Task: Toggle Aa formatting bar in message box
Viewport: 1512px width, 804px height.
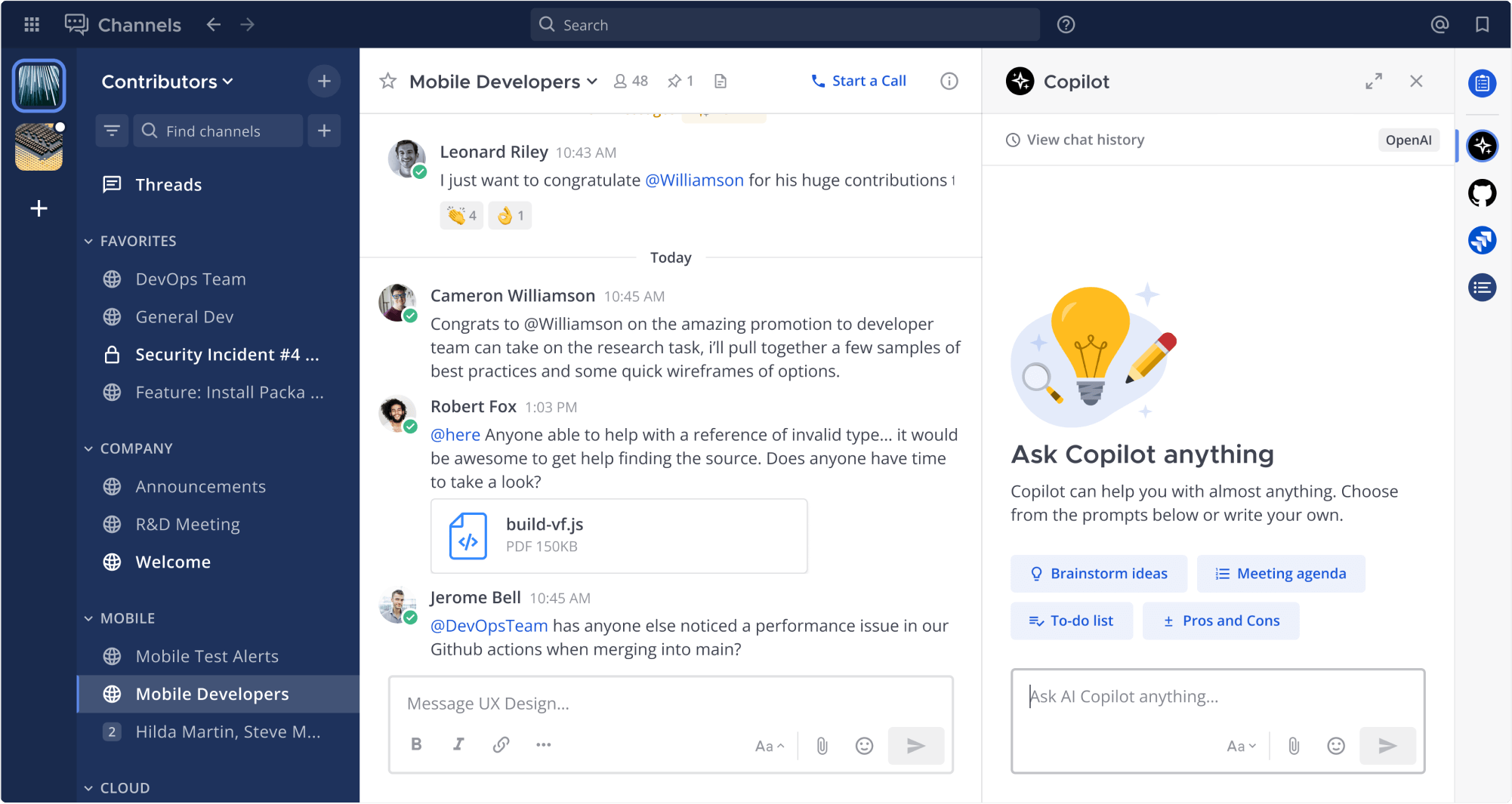Action: (x=770, y=746)
